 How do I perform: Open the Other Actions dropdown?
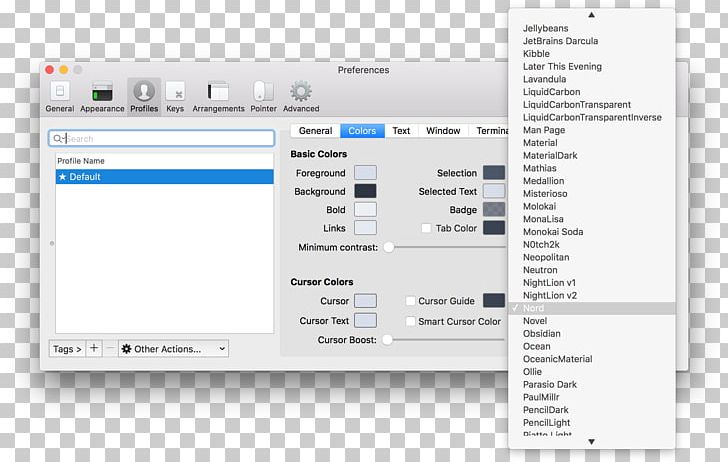173,349
